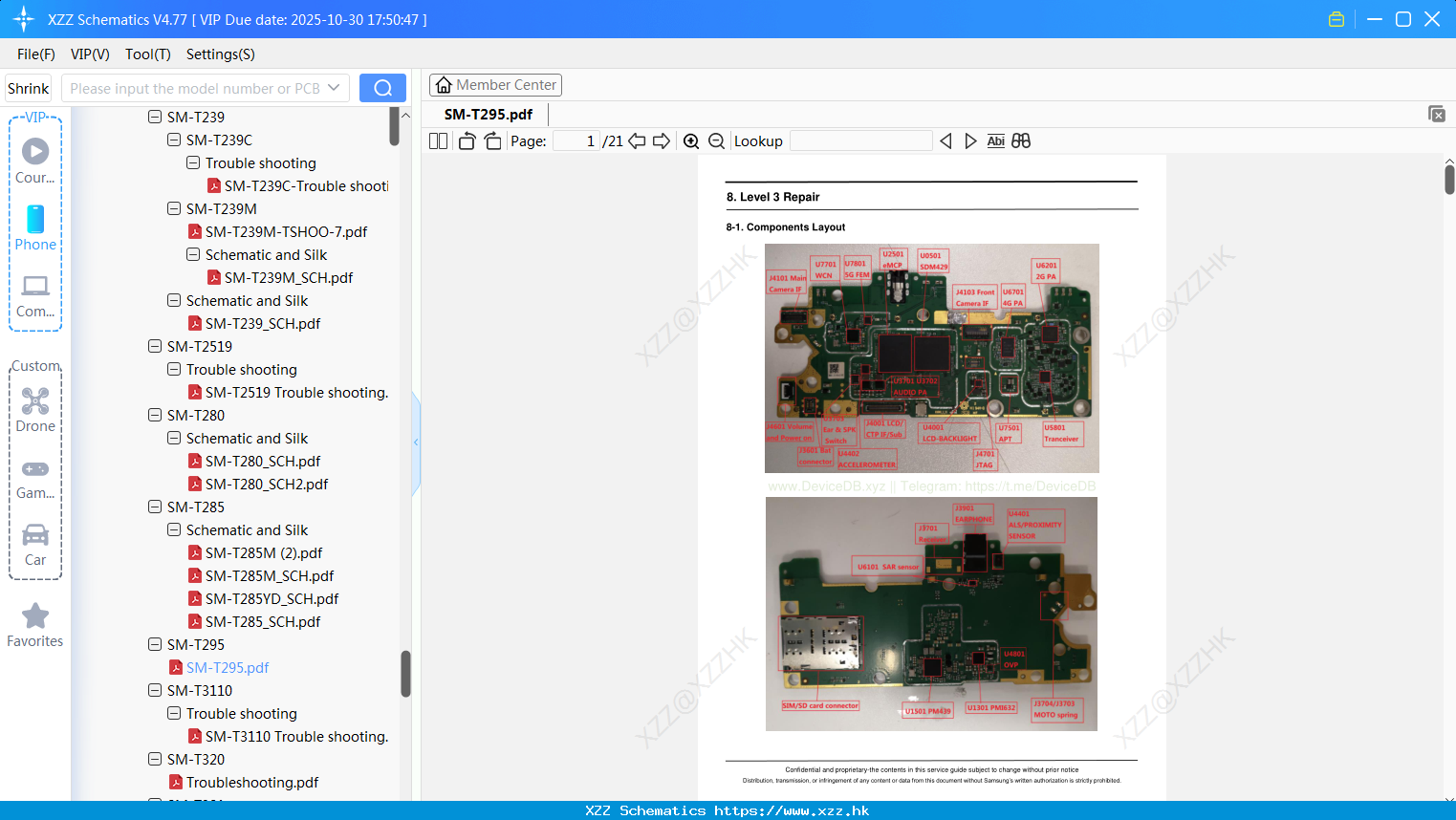Open the Settings(S) menu
1456x820 pixels.
pos(221,54)
